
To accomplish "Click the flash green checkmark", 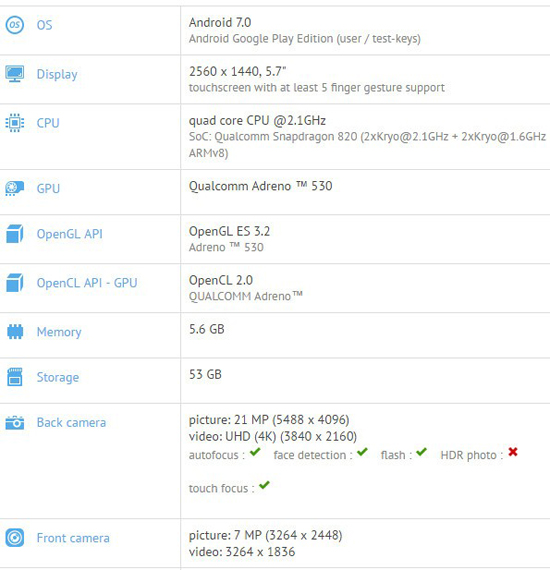I will pyautogui.click(x=421, y=452).
